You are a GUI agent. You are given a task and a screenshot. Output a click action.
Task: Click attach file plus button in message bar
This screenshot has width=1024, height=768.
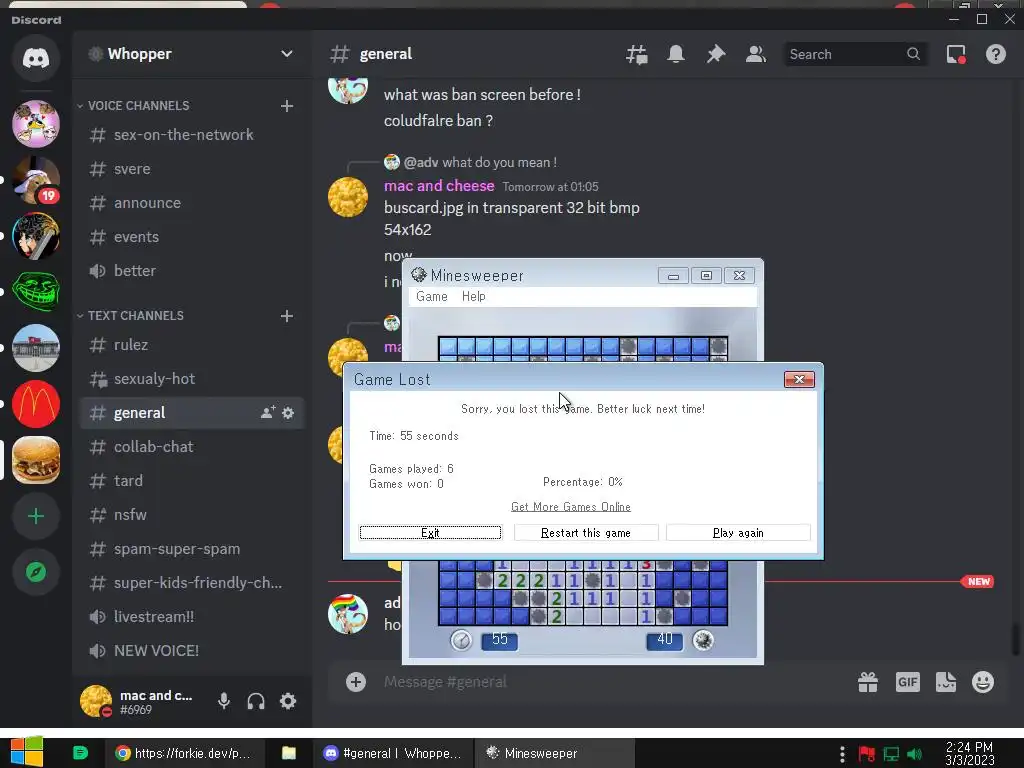coord(356,682)
